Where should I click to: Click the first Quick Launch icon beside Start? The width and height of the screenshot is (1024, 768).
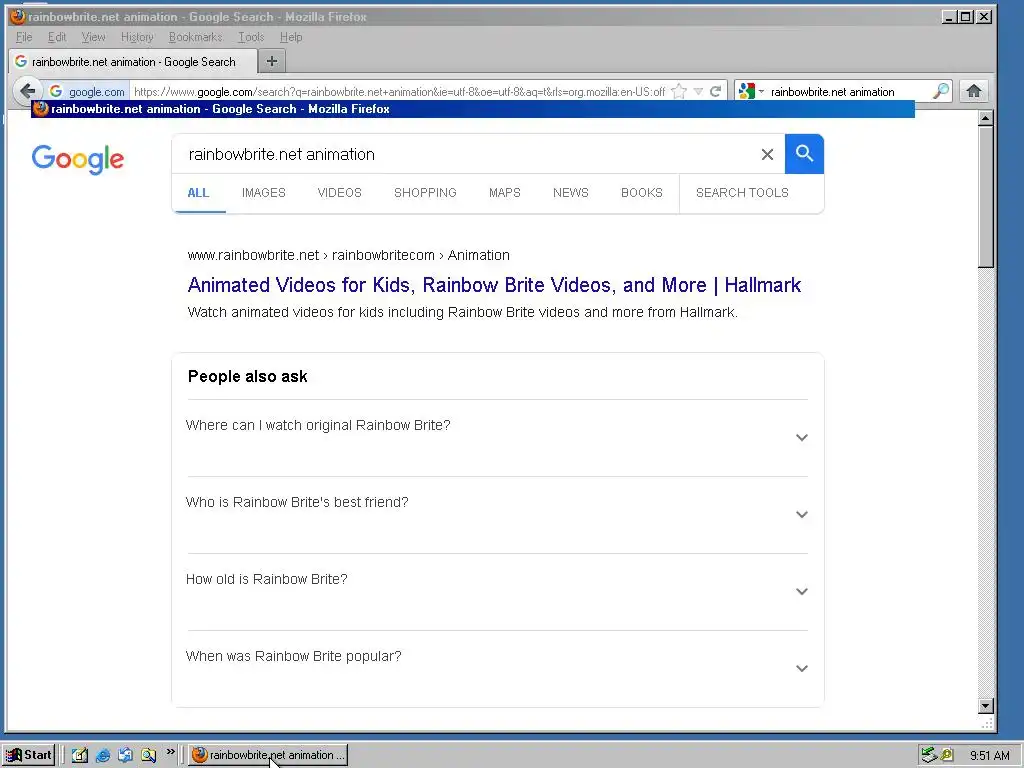[80, 755]
